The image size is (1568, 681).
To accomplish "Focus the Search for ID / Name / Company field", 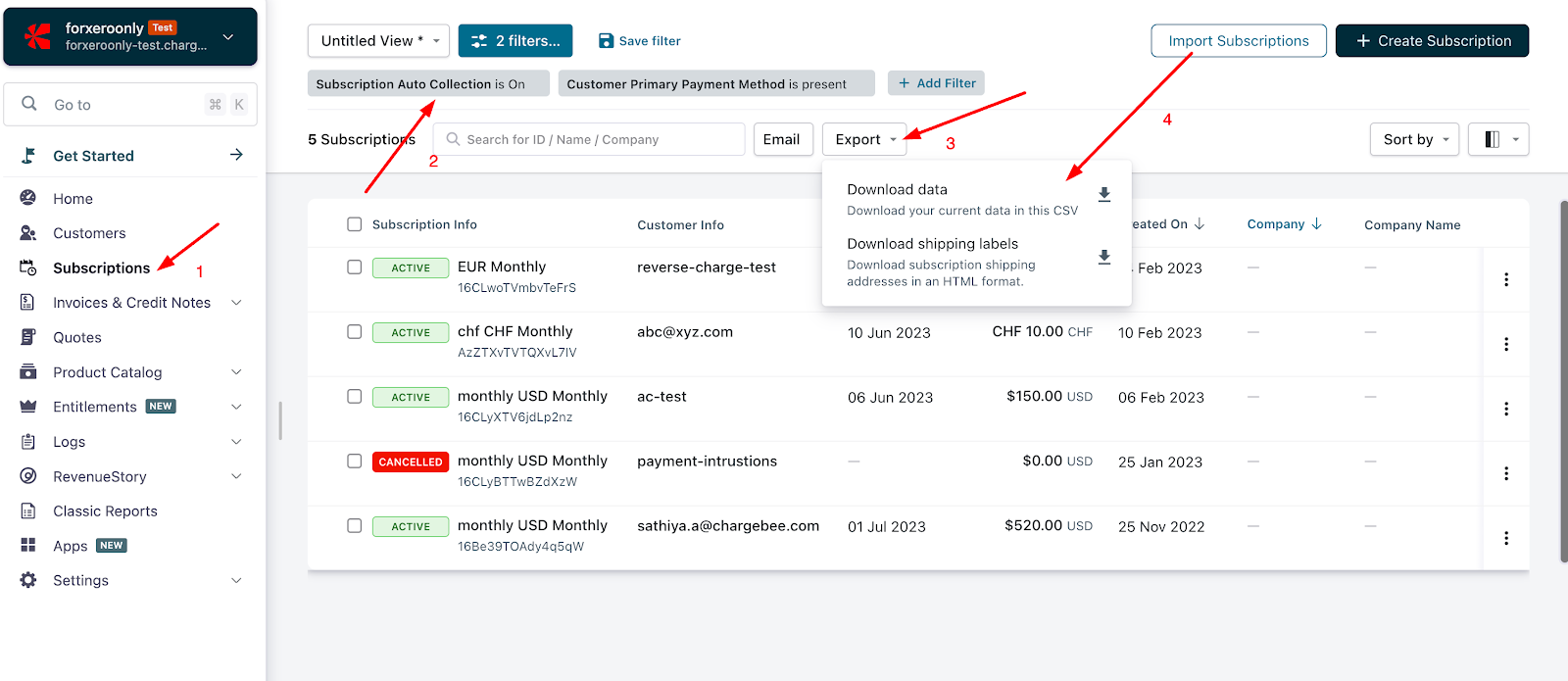I will (589, 139).
